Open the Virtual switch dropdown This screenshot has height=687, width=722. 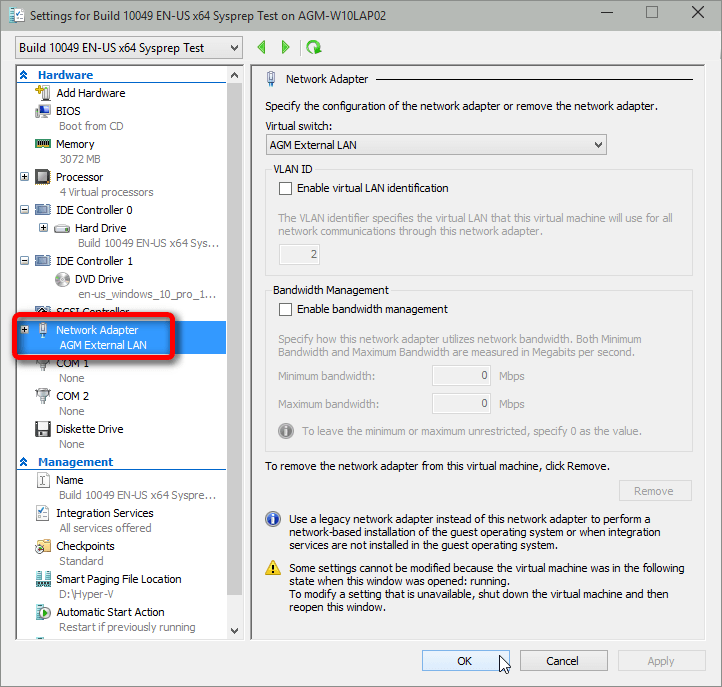pyautogui.click(x=436, y=145)
